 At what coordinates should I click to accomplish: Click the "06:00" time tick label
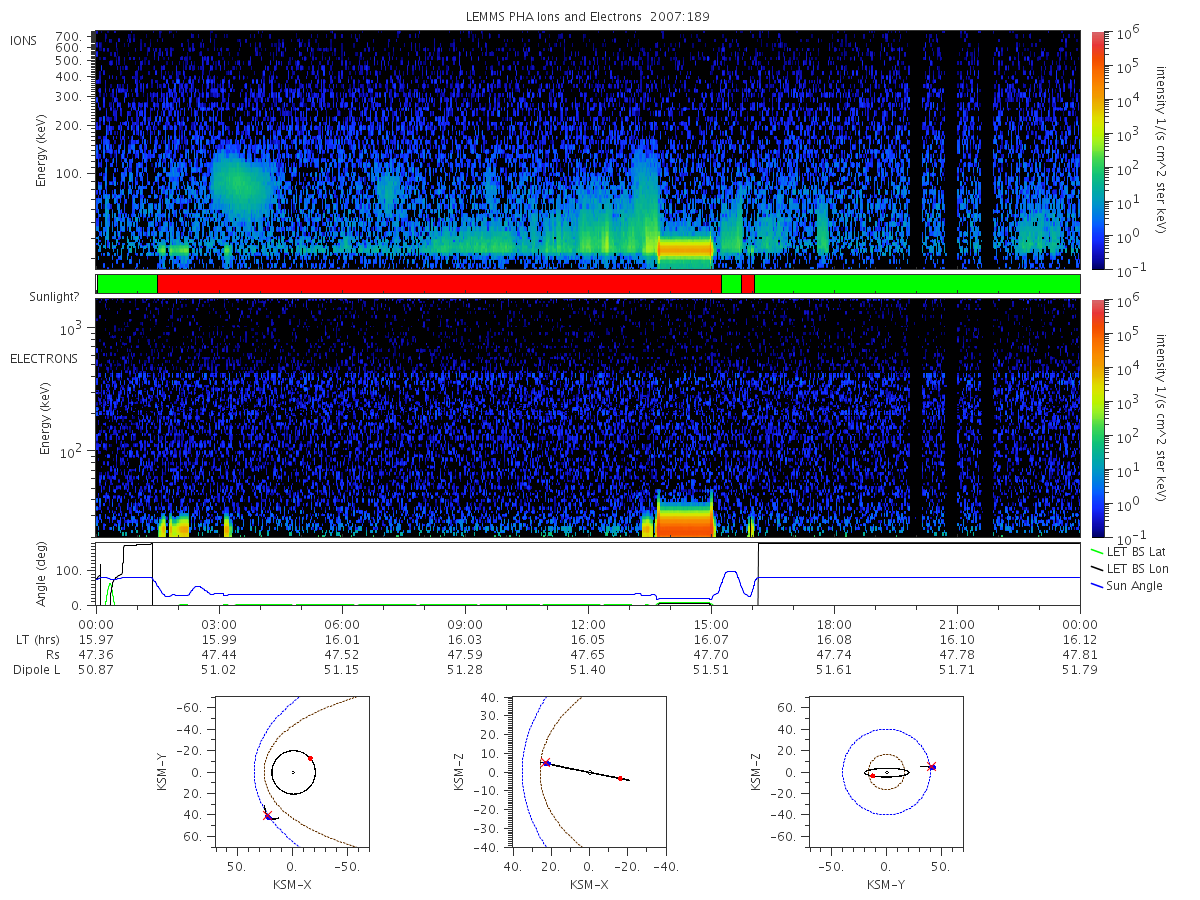pos(342,626)
